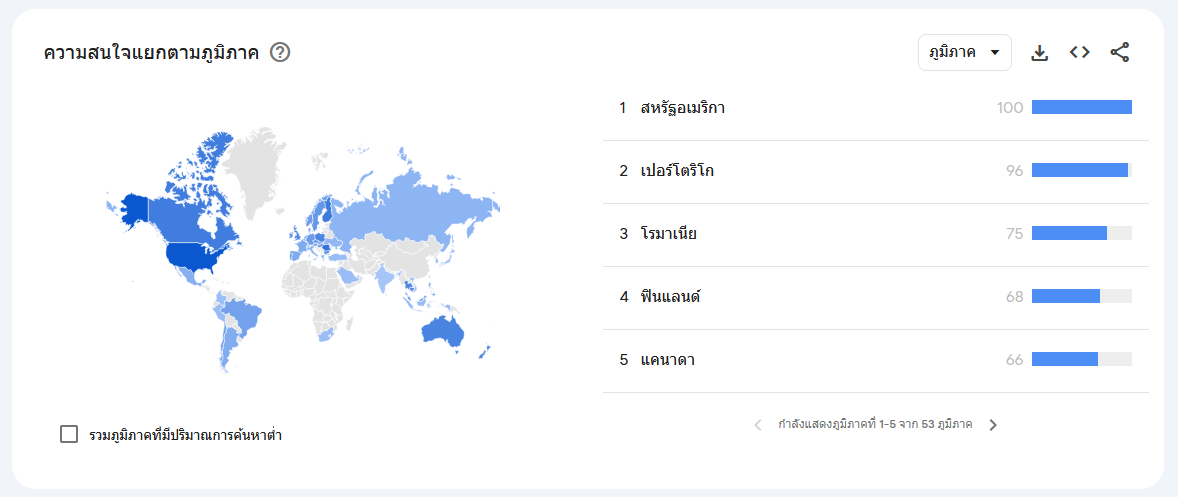1178x497 pixels.
Task: Select Russia on the world map
Action: (x=413, y=206)
